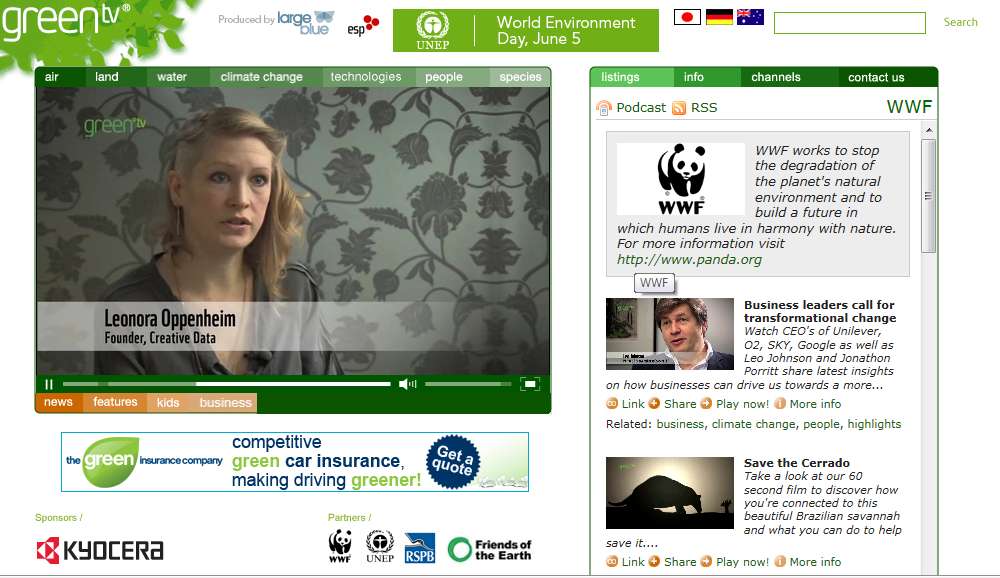Open the WWF partner logo
1000x578 pixels.
click(x=340, y=547)
